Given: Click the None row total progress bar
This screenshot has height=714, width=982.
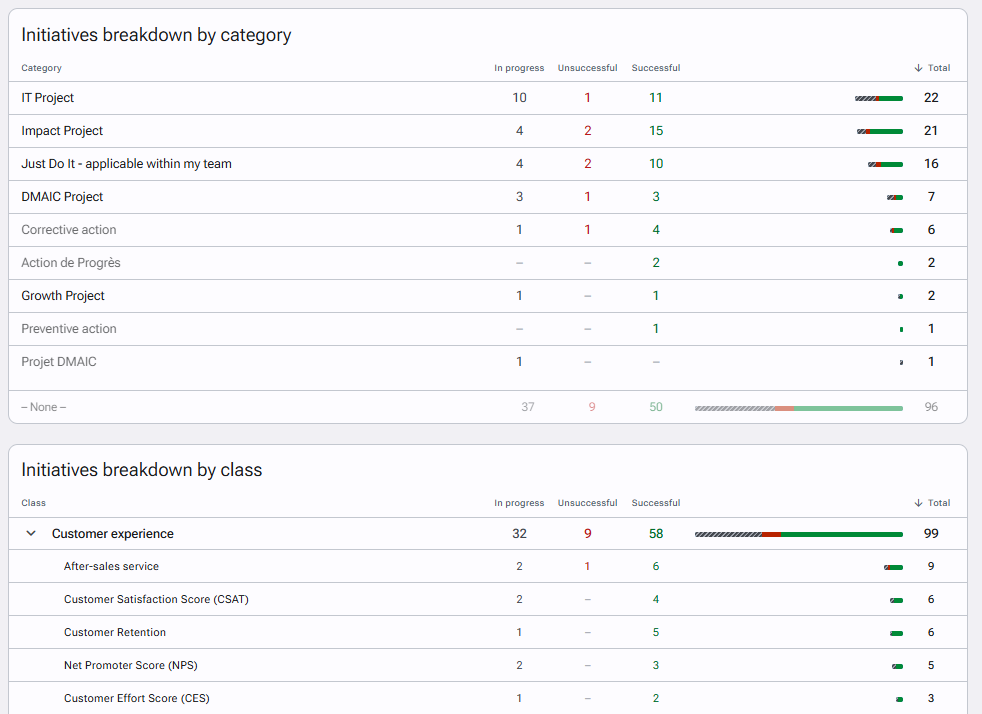Looking at the screenshot, I should click(x=799, y=408).
